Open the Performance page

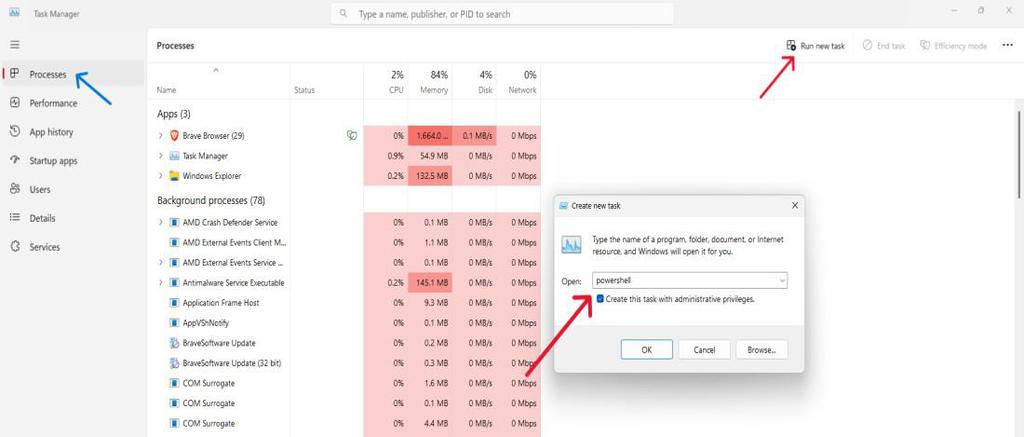tap(53, 103)
